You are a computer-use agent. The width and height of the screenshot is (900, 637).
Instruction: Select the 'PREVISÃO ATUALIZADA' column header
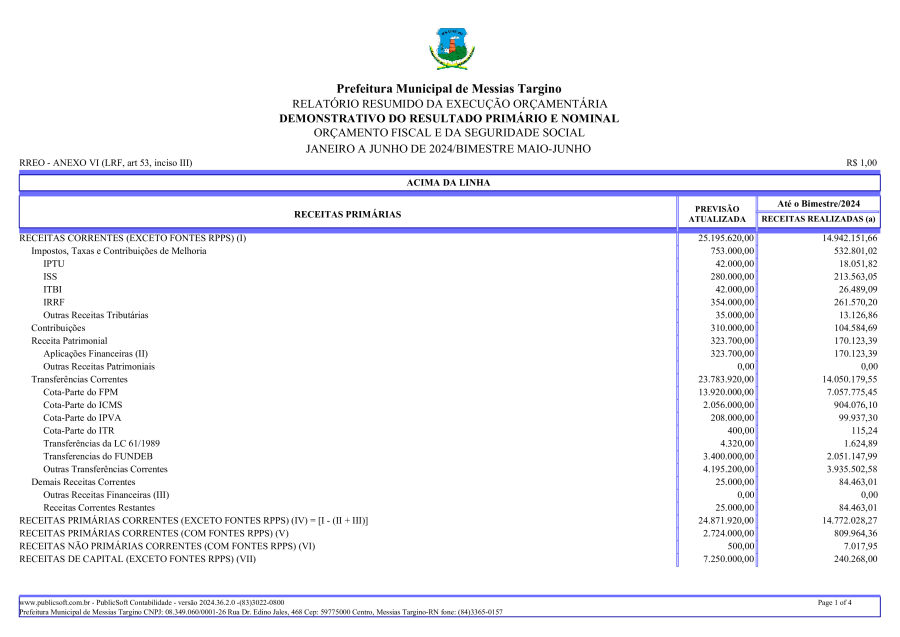tap(716, 213)
